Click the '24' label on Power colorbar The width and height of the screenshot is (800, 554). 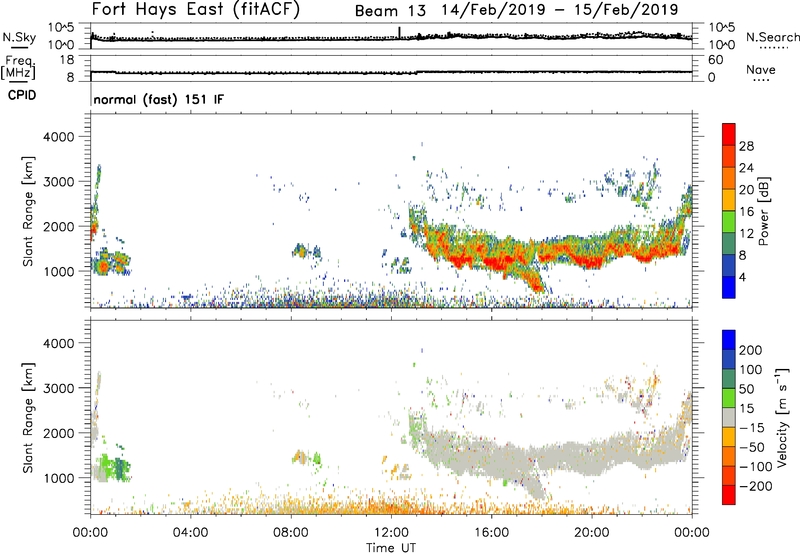pyautogui.click(x=746, y=168)
